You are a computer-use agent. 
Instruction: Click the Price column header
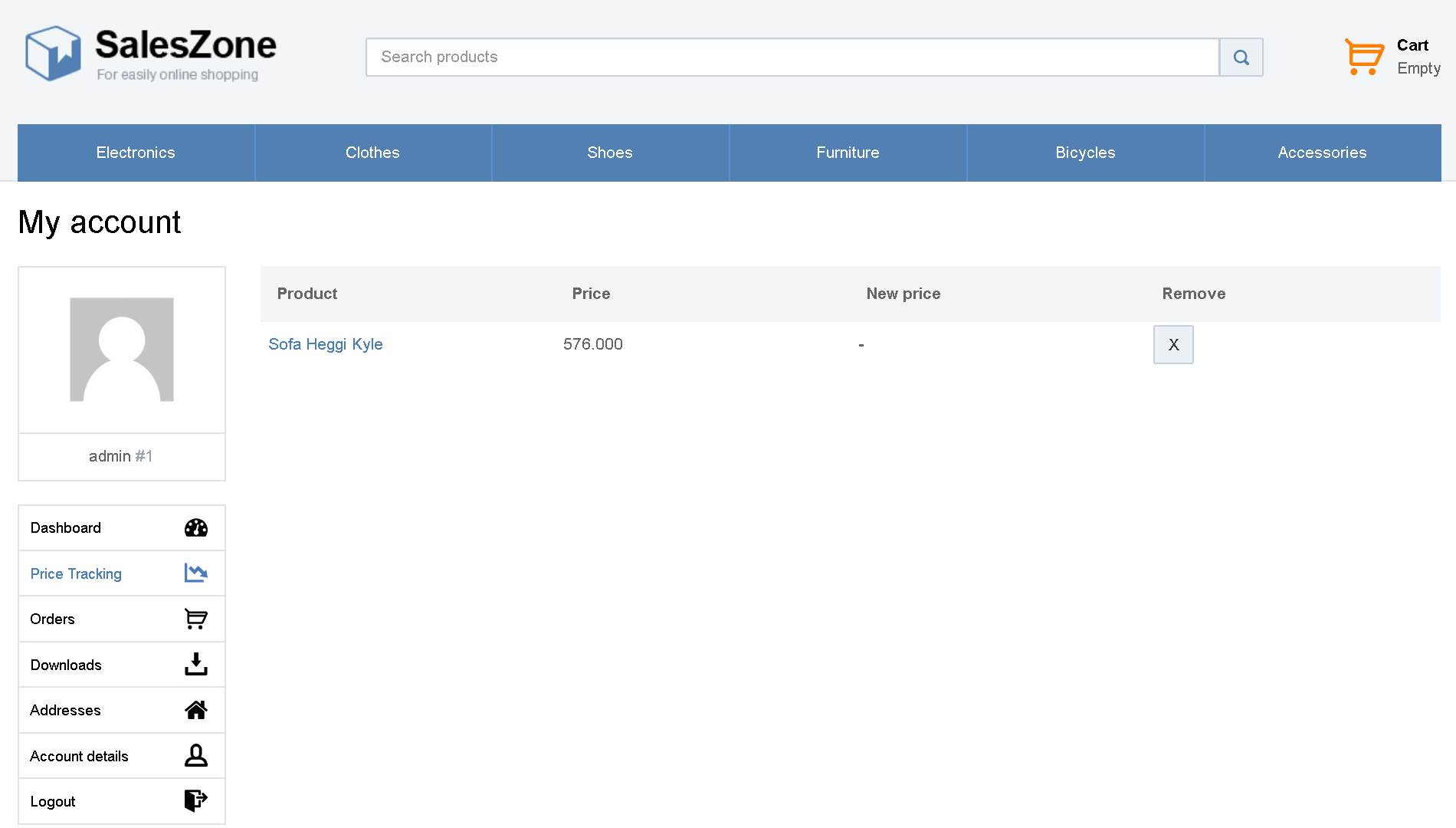click(x=591, y=294)
